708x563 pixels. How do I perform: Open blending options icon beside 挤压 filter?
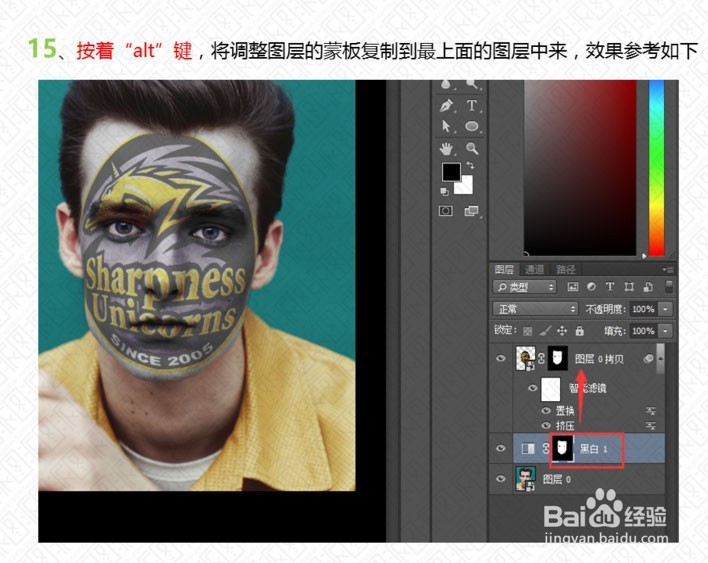[651, 425]
